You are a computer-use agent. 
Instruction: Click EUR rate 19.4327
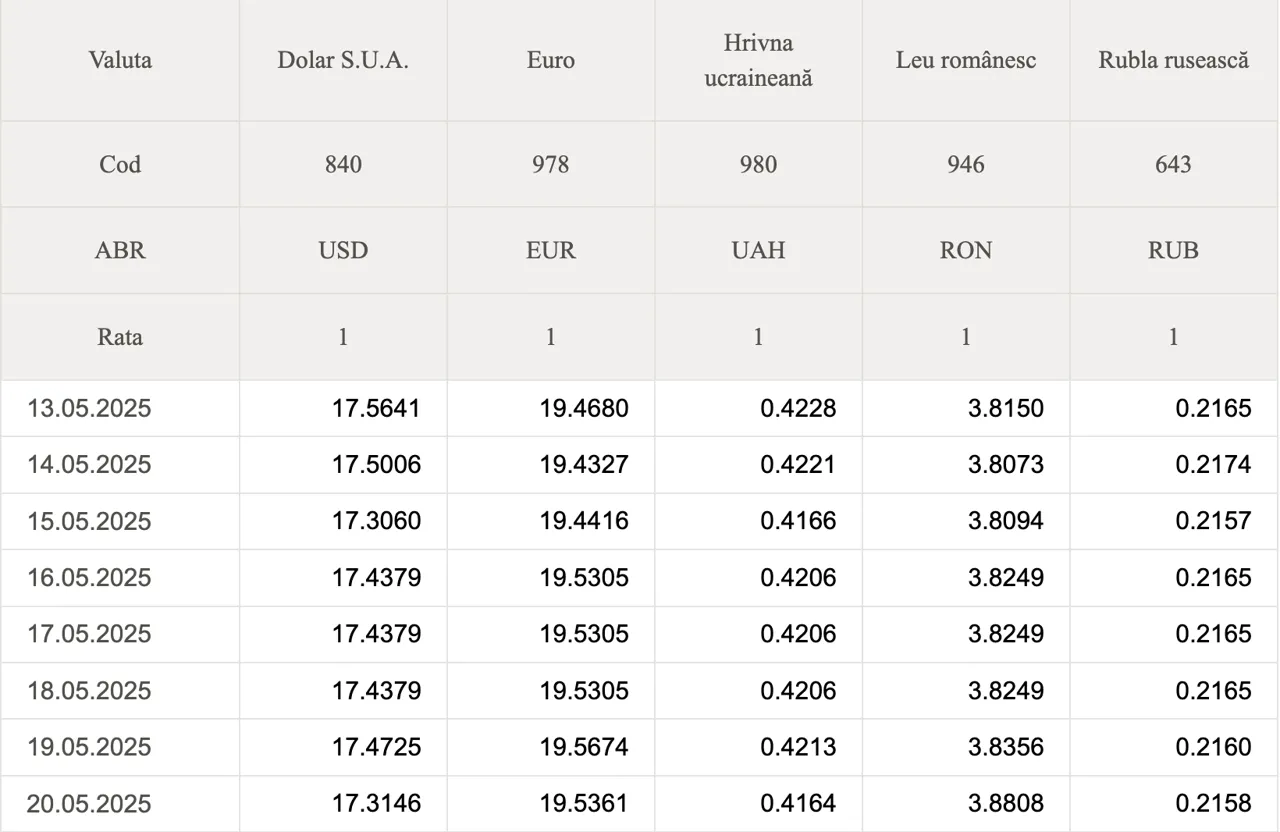click(x=584, y=465)
